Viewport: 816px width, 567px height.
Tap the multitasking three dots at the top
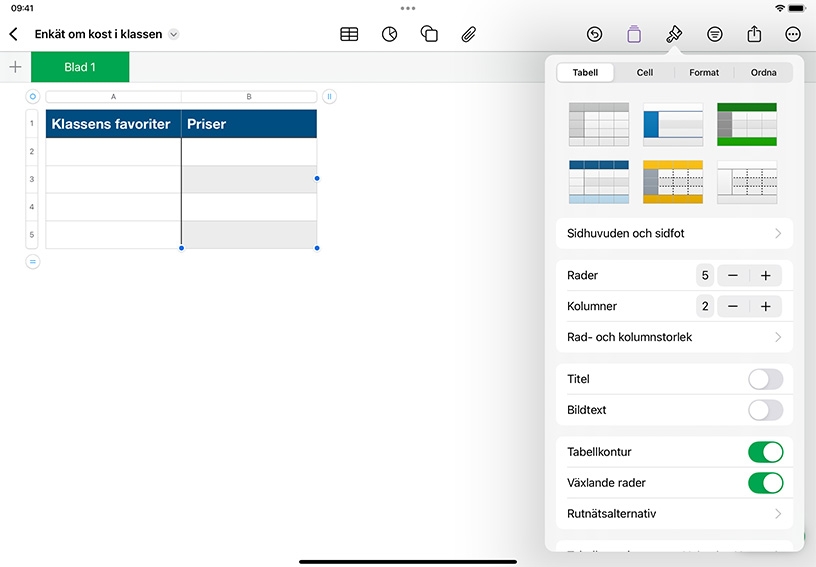tap(408, 8)
